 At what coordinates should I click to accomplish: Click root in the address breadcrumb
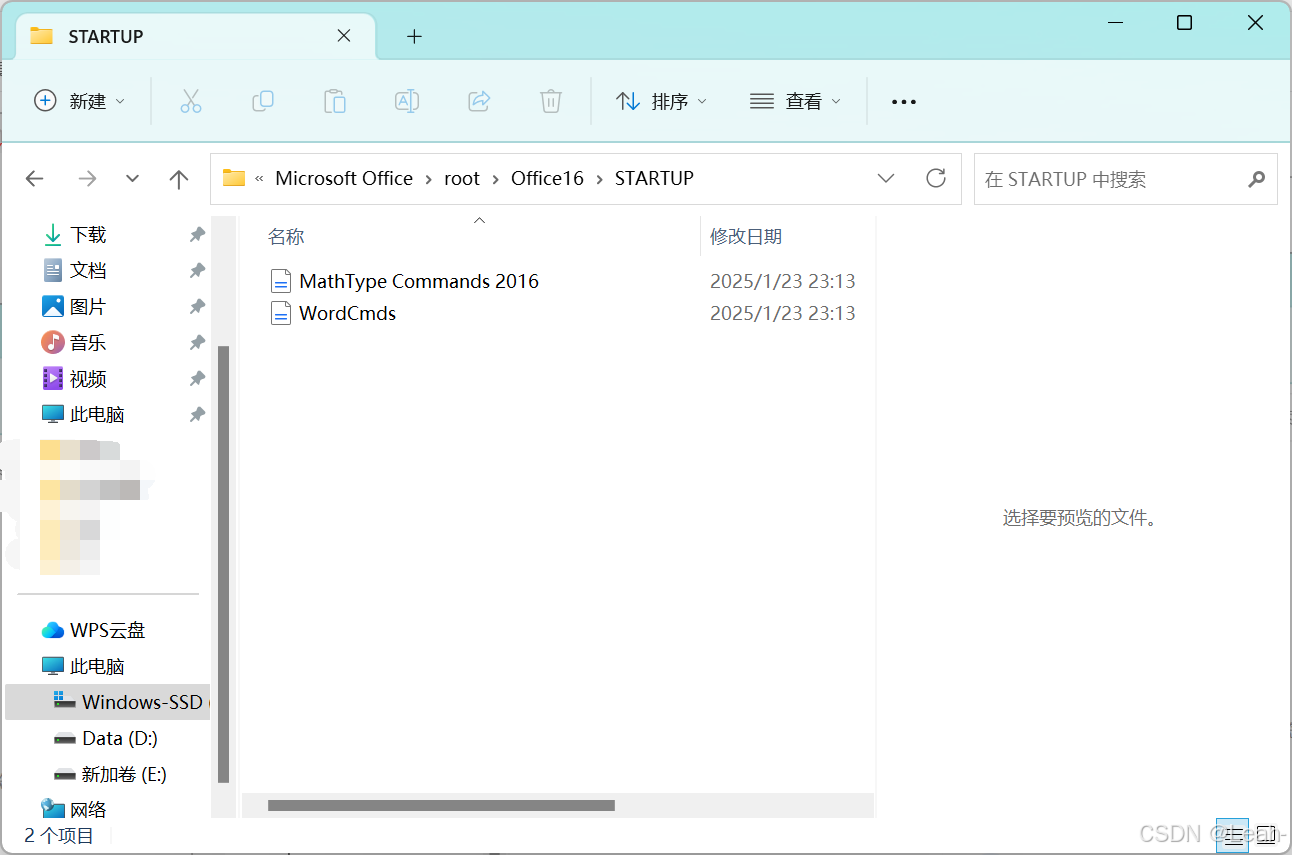click(x=462, y=178)
